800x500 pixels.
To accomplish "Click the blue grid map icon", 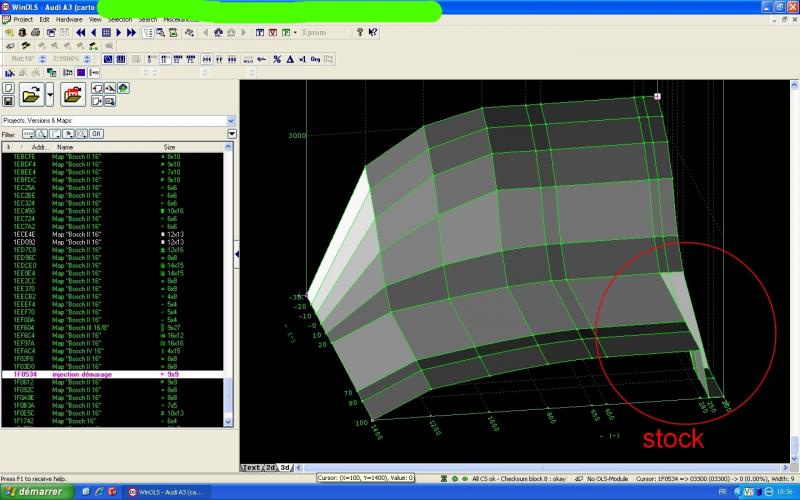I will pos(106,33).
